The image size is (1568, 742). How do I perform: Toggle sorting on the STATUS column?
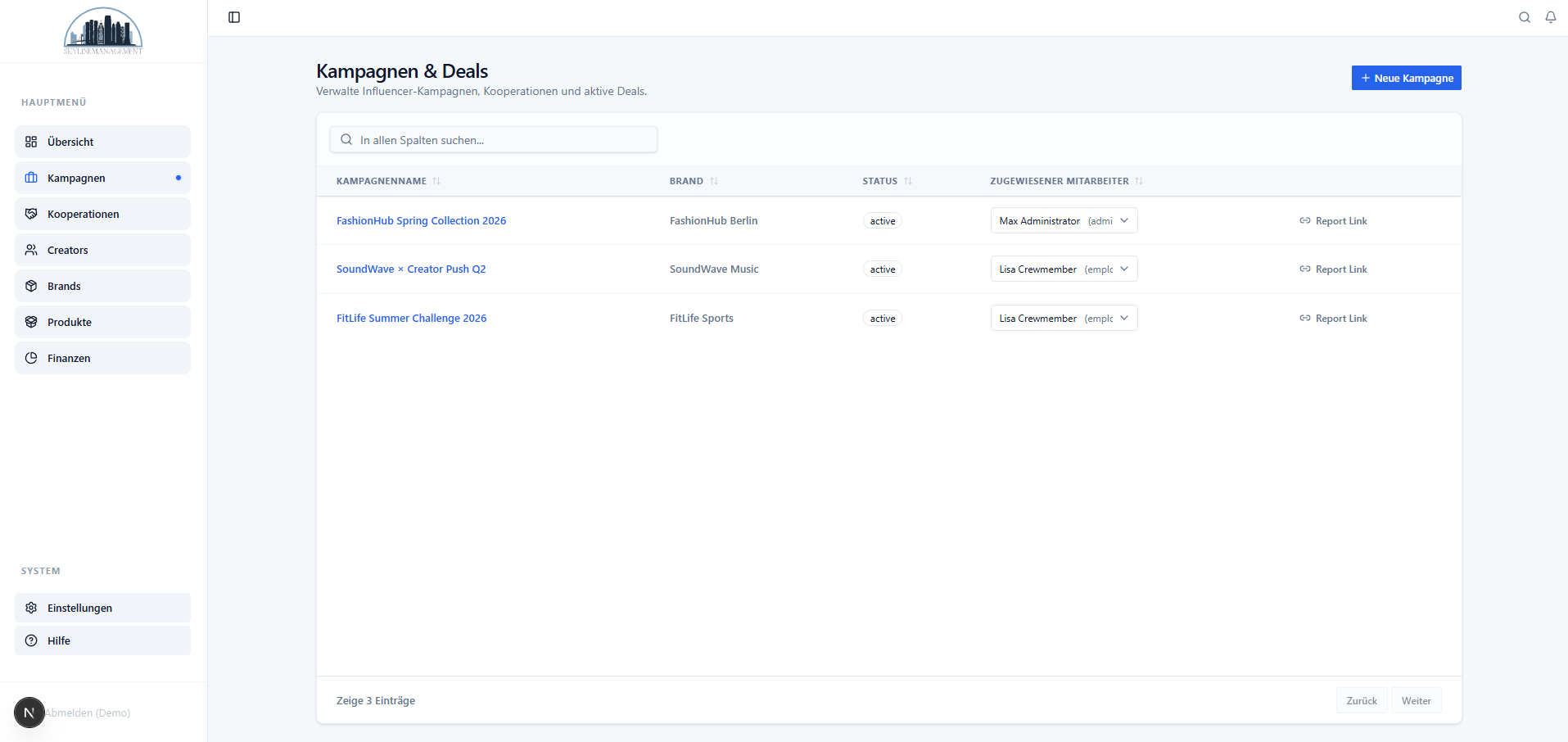pyautogui.click(x=907, y=181)
